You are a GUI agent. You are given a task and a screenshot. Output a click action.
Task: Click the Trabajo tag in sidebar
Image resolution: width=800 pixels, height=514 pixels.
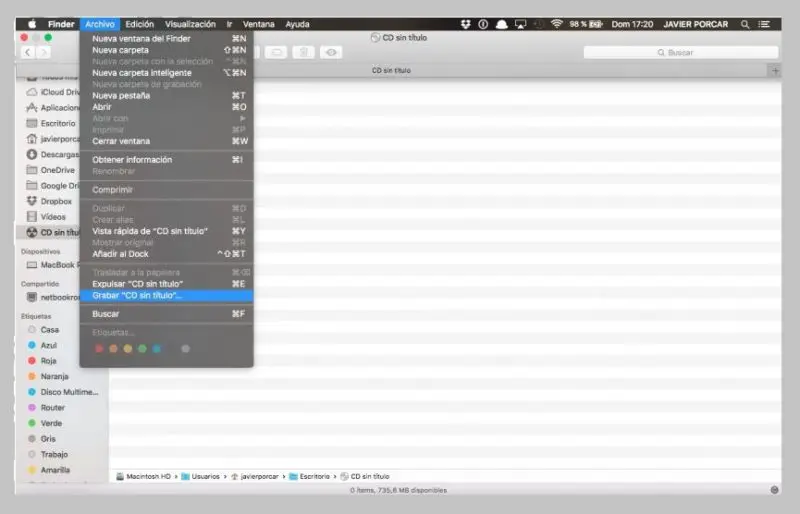pos(48,454)
